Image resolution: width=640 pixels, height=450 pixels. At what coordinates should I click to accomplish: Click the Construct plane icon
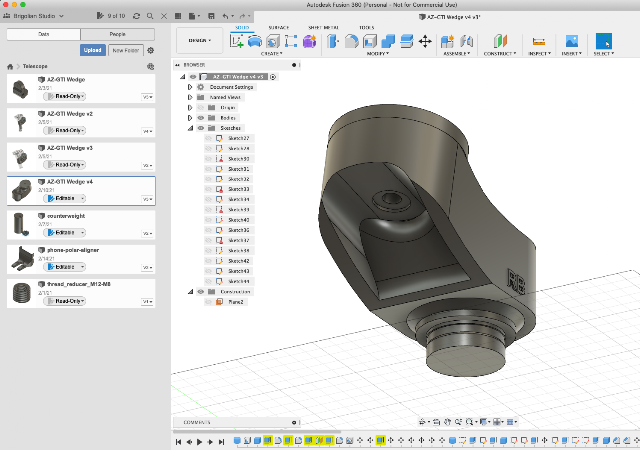(500, 41)
